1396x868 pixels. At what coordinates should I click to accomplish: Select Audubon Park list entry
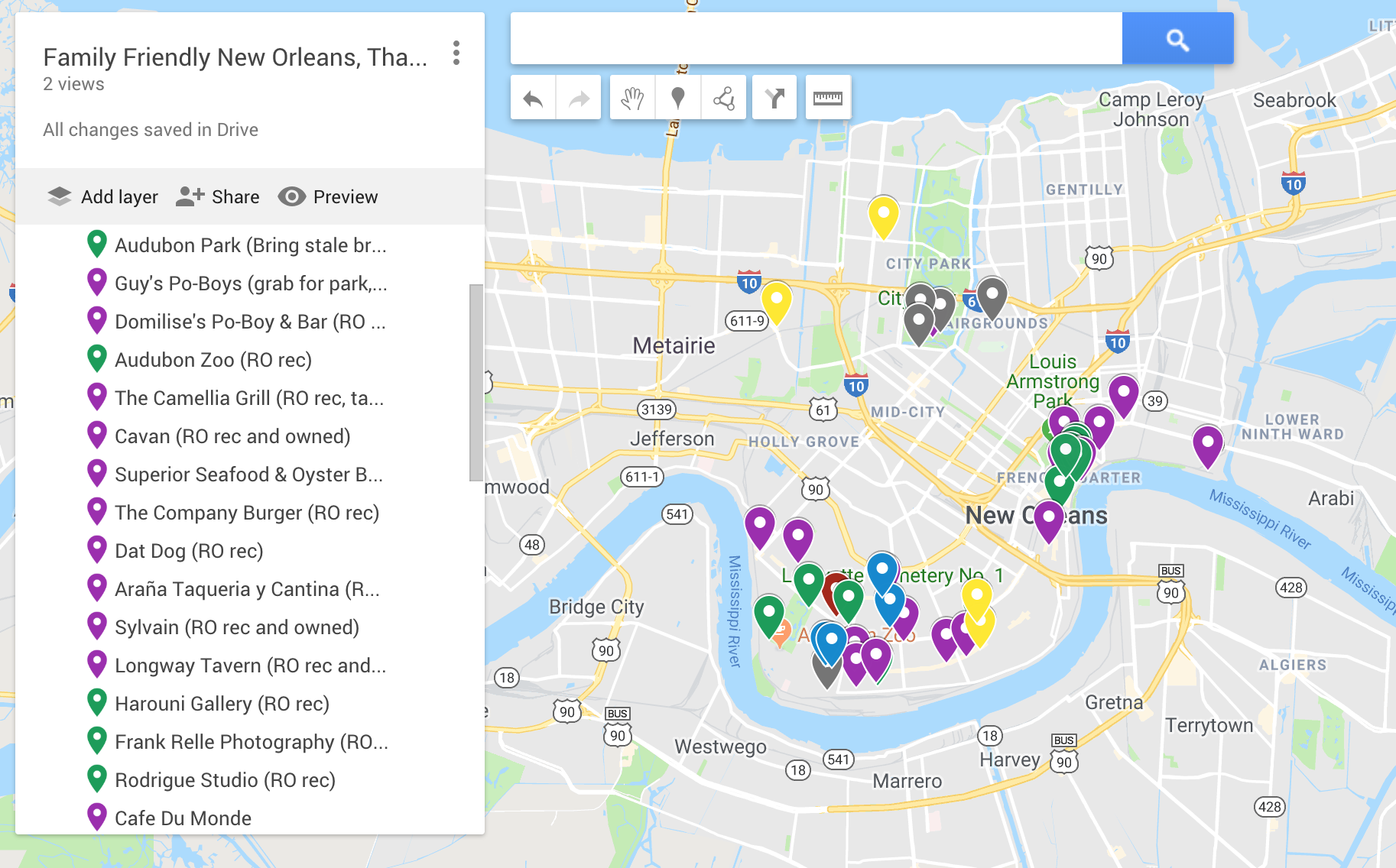(250, 245)
